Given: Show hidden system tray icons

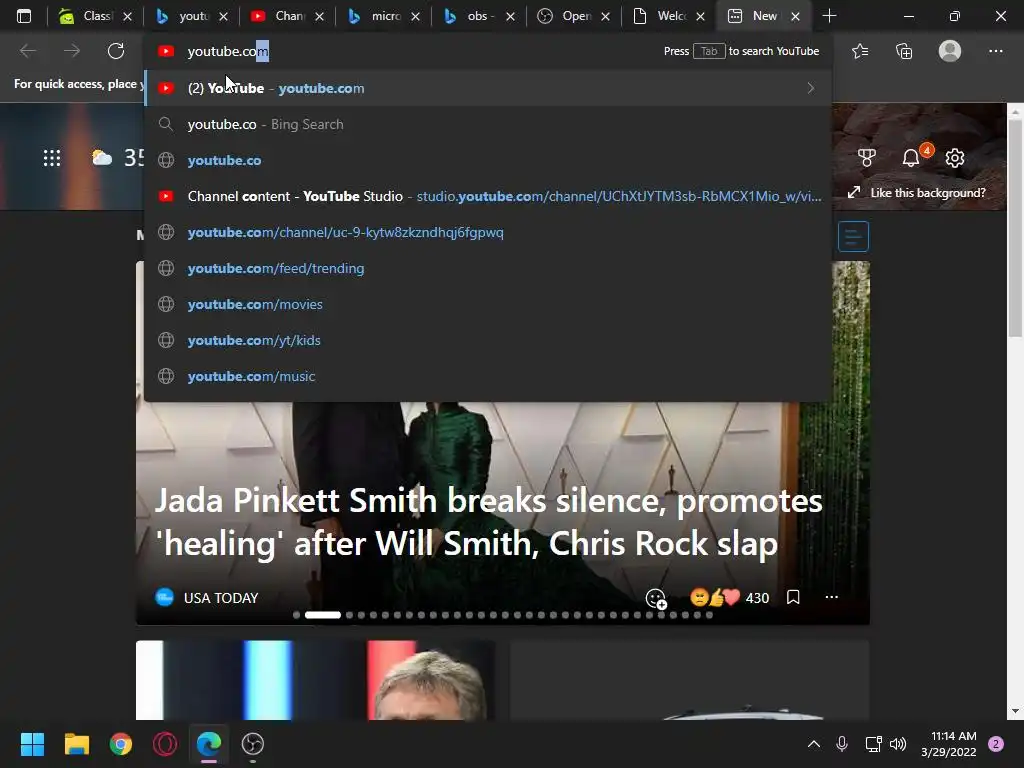Looking at the screenshot, I should click(814, 744).
